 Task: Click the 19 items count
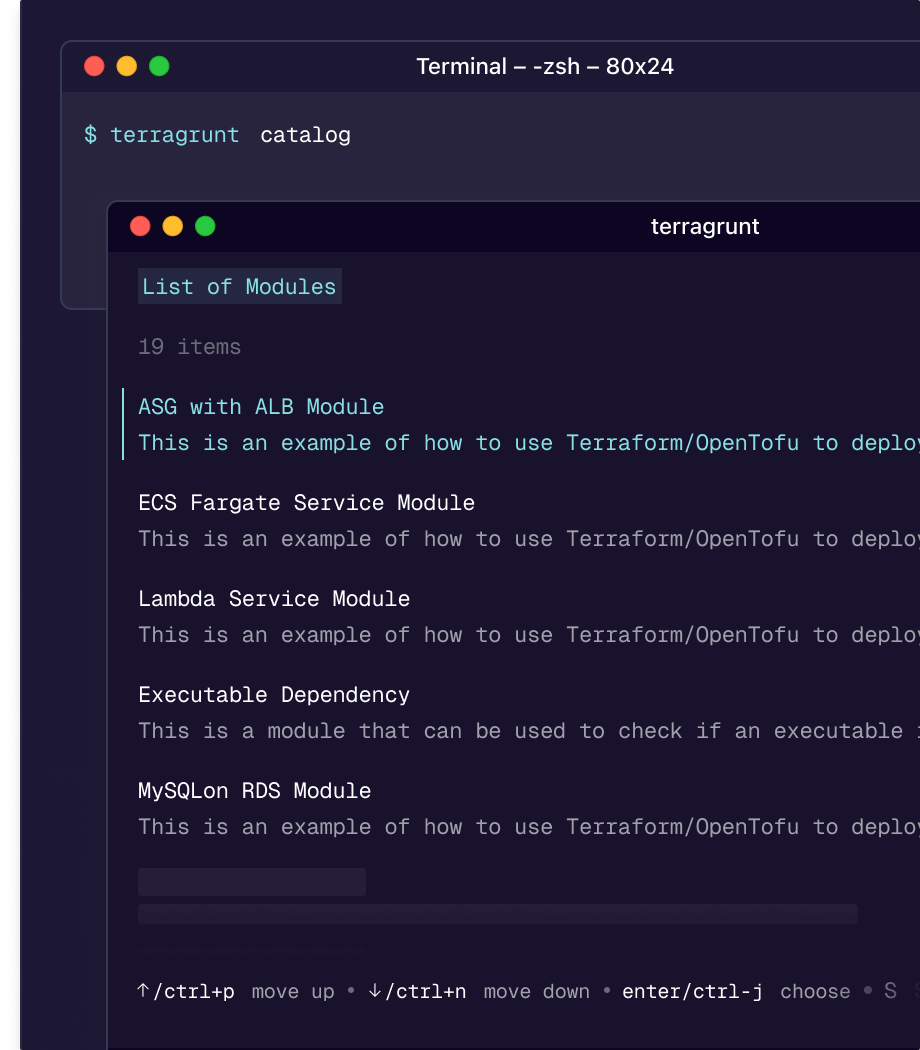(x=189, y=347)
